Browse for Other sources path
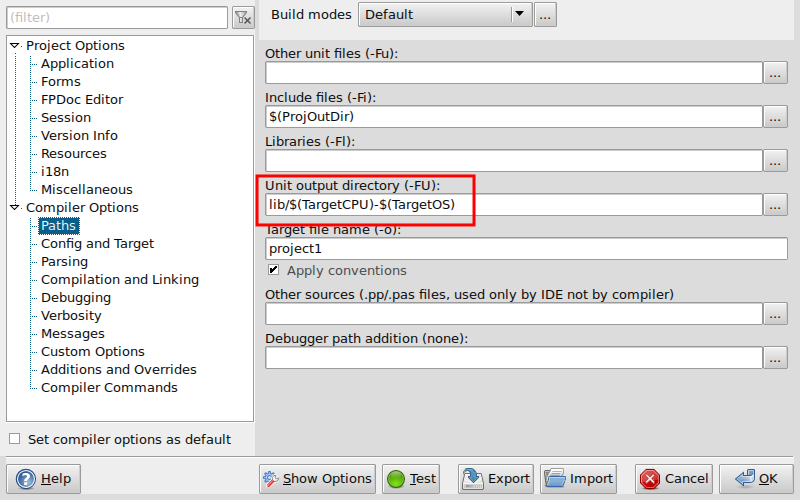This screenshot has width=800, height=500. 775,314
